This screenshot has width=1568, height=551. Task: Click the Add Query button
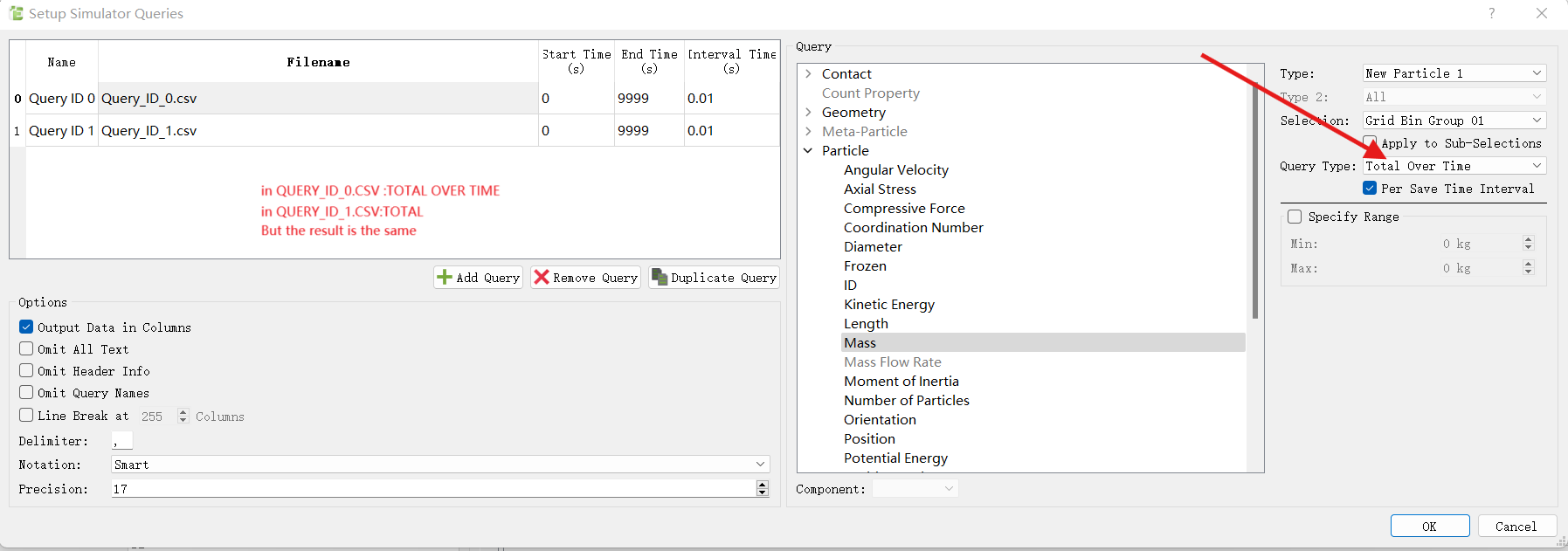point(479,278)
